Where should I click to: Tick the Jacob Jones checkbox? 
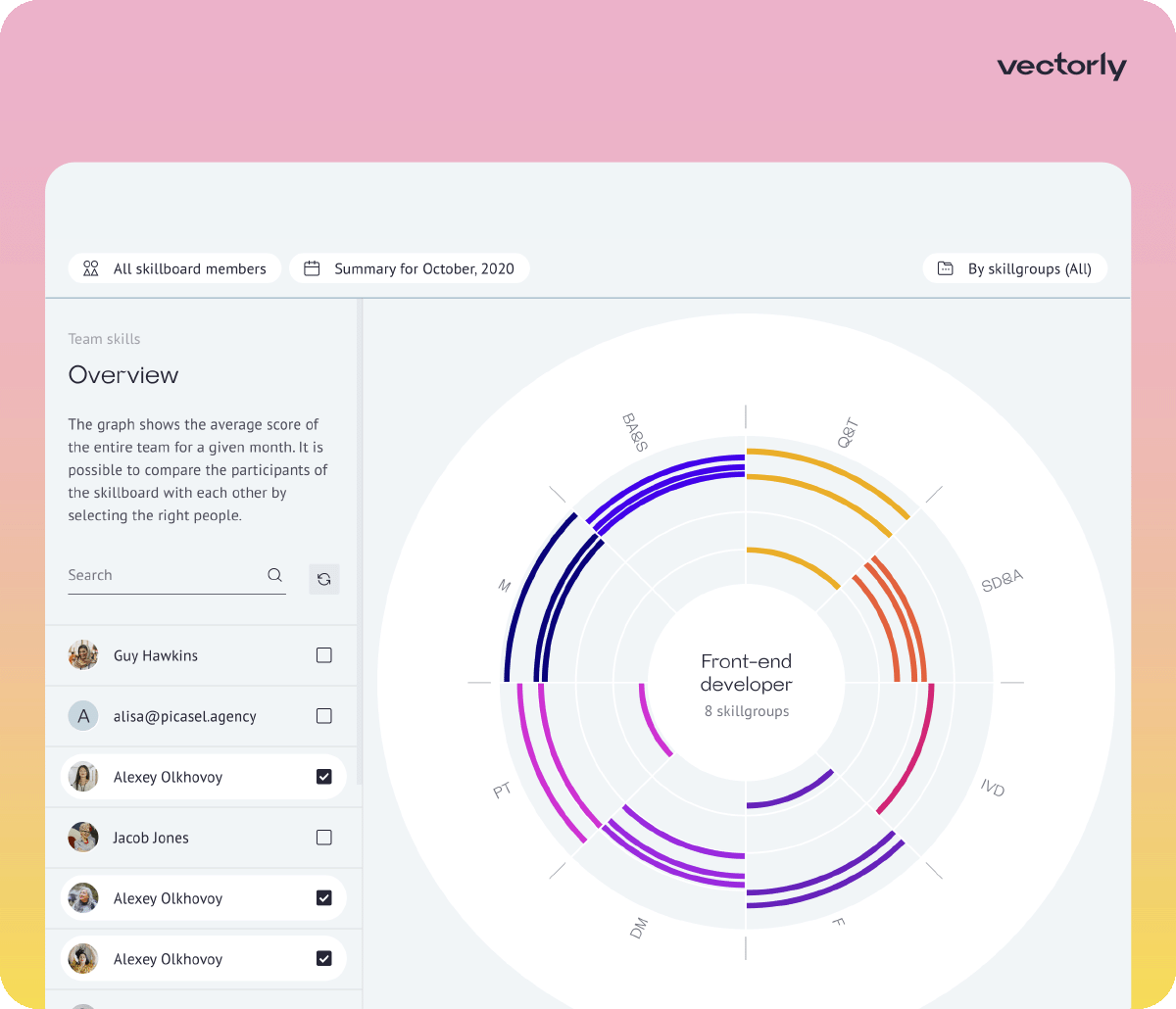coord(324,838)
